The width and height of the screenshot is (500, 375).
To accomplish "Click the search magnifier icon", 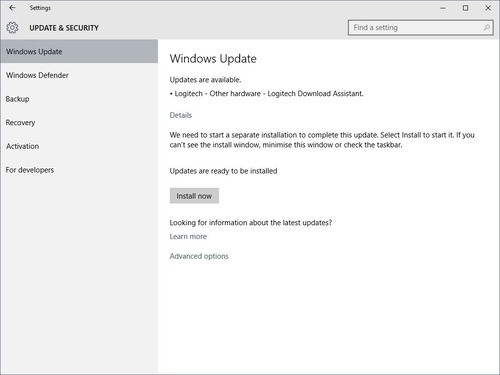I will tap(487, 28).
